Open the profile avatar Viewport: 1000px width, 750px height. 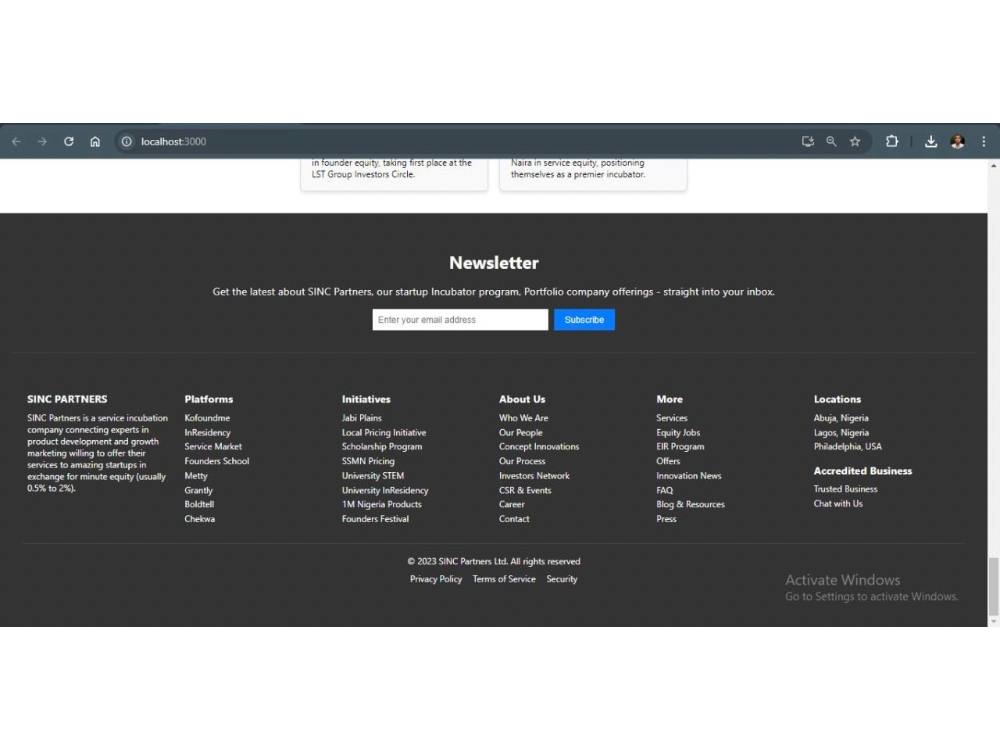957,142
